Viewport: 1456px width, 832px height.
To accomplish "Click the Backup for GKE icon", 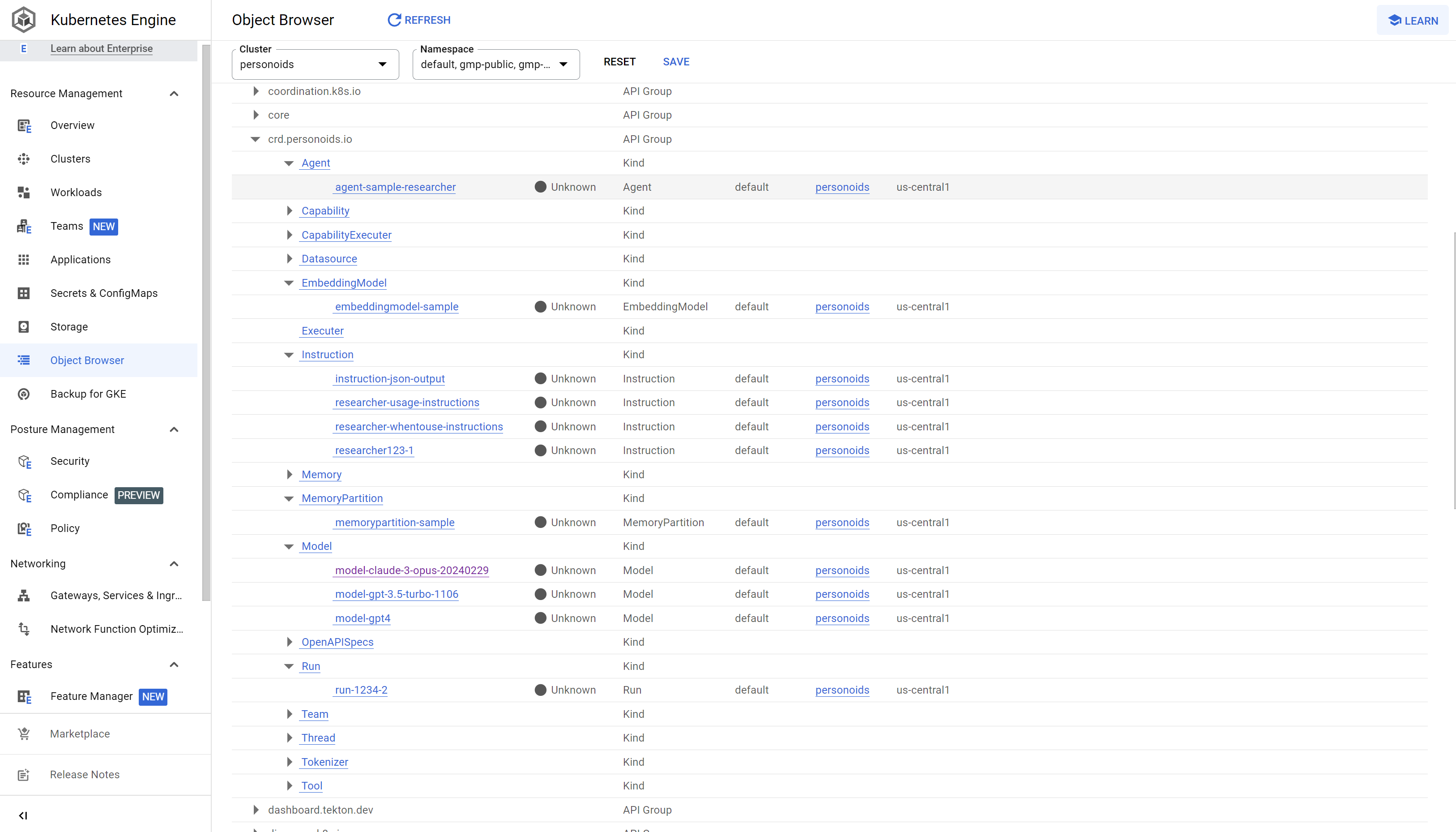I will click(23, 395).
